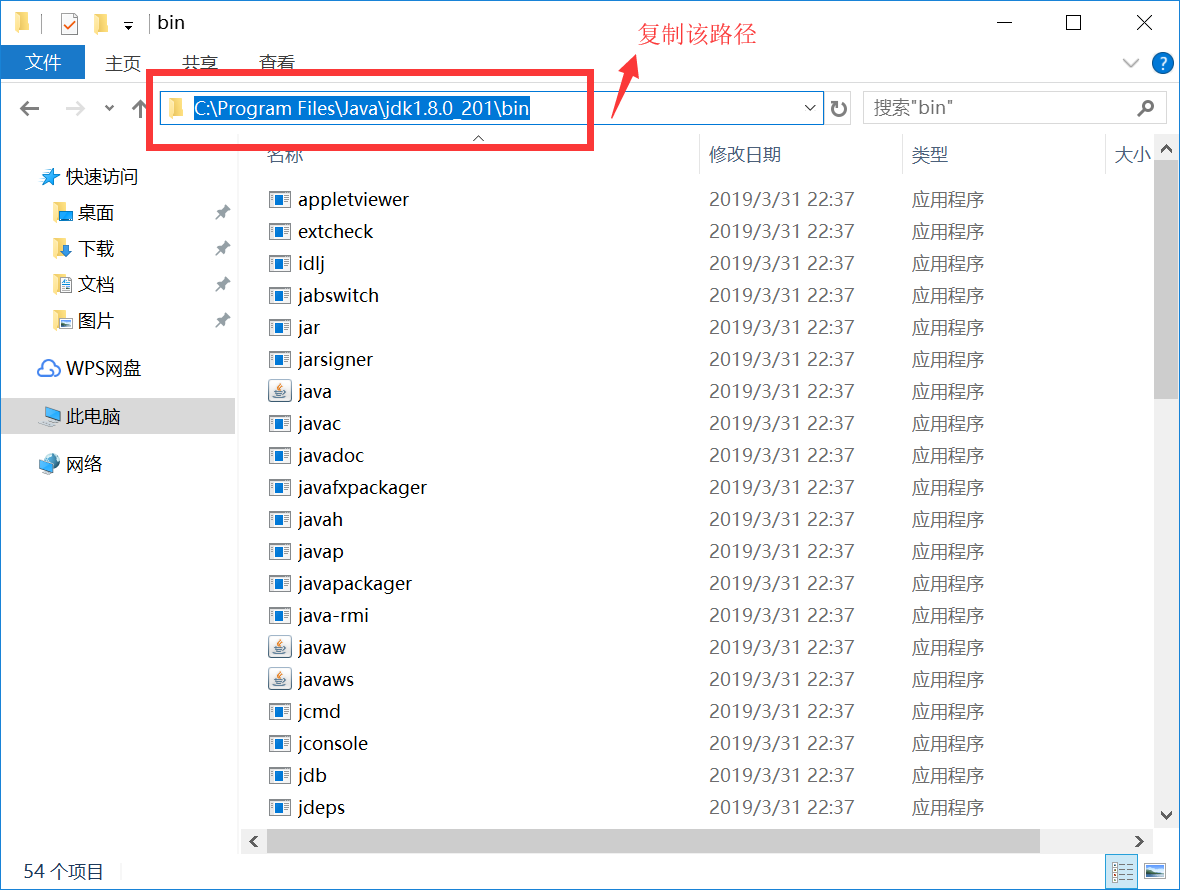Expand the address bar history dropdown
Screen dimensions: 1180x890
[x=810, y=108]
